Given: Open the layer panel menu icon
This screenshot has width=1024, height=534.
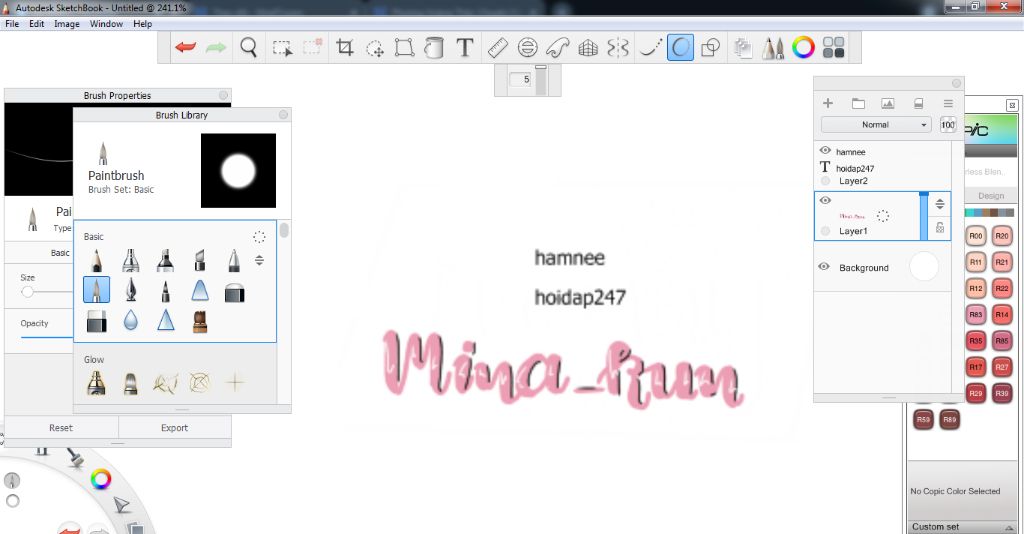Looking at the screenshot, I should pyautogui.click(x=948, y=103).
